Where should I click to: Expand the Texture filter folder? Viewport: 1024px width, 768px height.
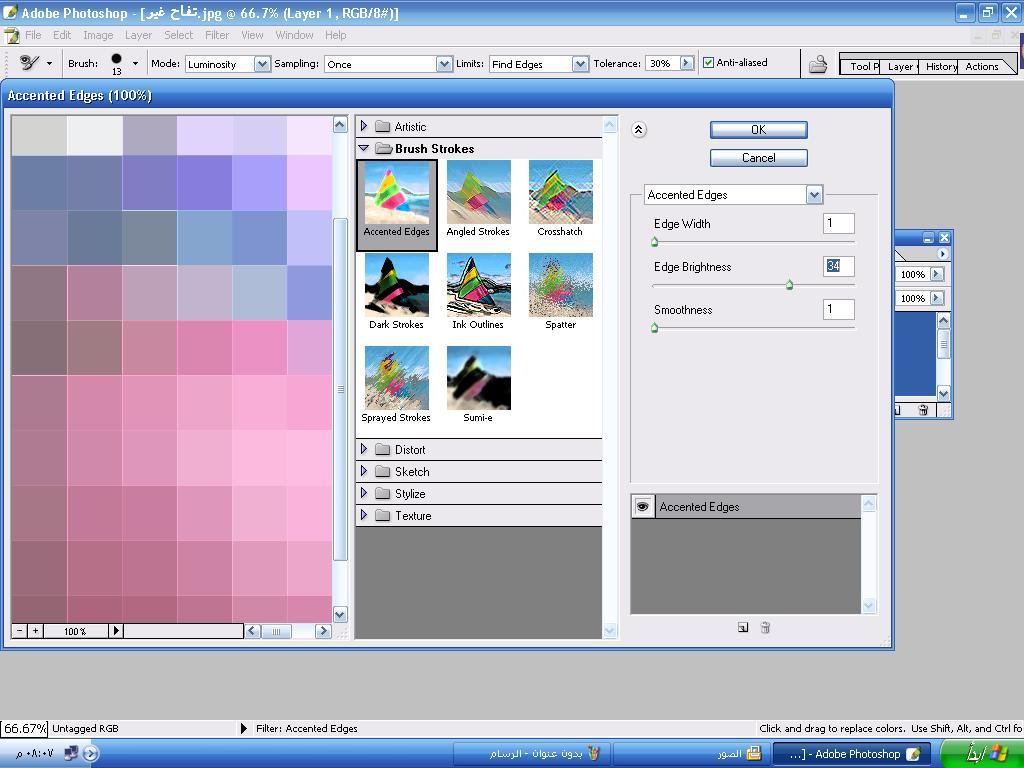(x=364, y=515)
